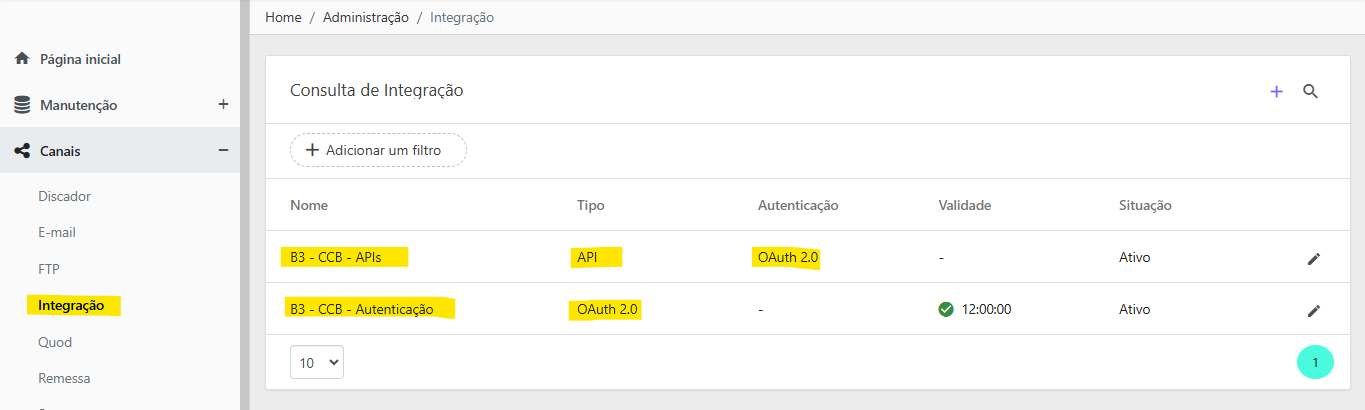
Task: Go to the FTP channel menu item
Action: pyautogui.click(x=49, y=269)
